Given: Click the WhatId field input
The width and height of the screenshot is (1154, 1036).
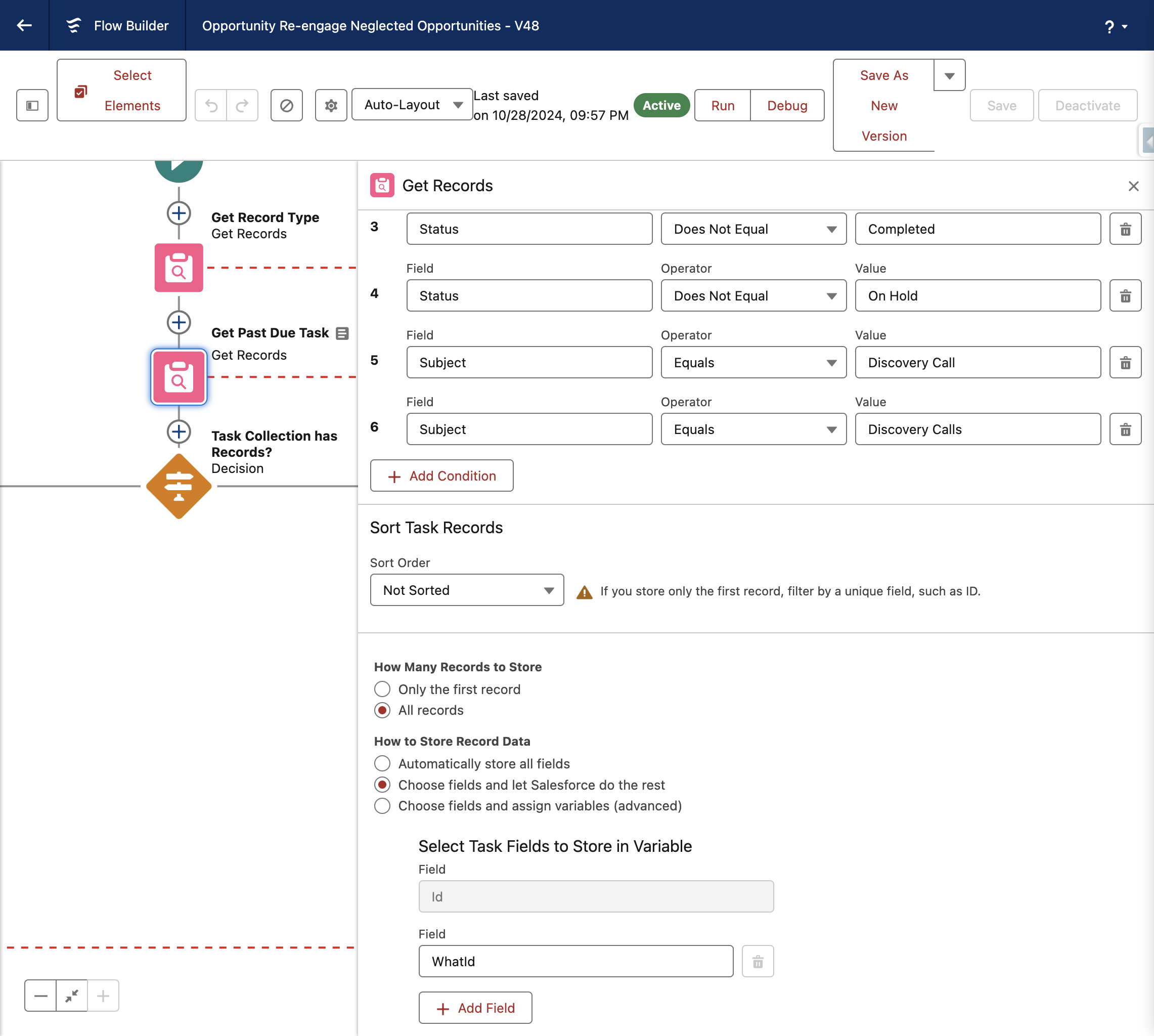Looking at the screenshot, I should click(576, 961).
